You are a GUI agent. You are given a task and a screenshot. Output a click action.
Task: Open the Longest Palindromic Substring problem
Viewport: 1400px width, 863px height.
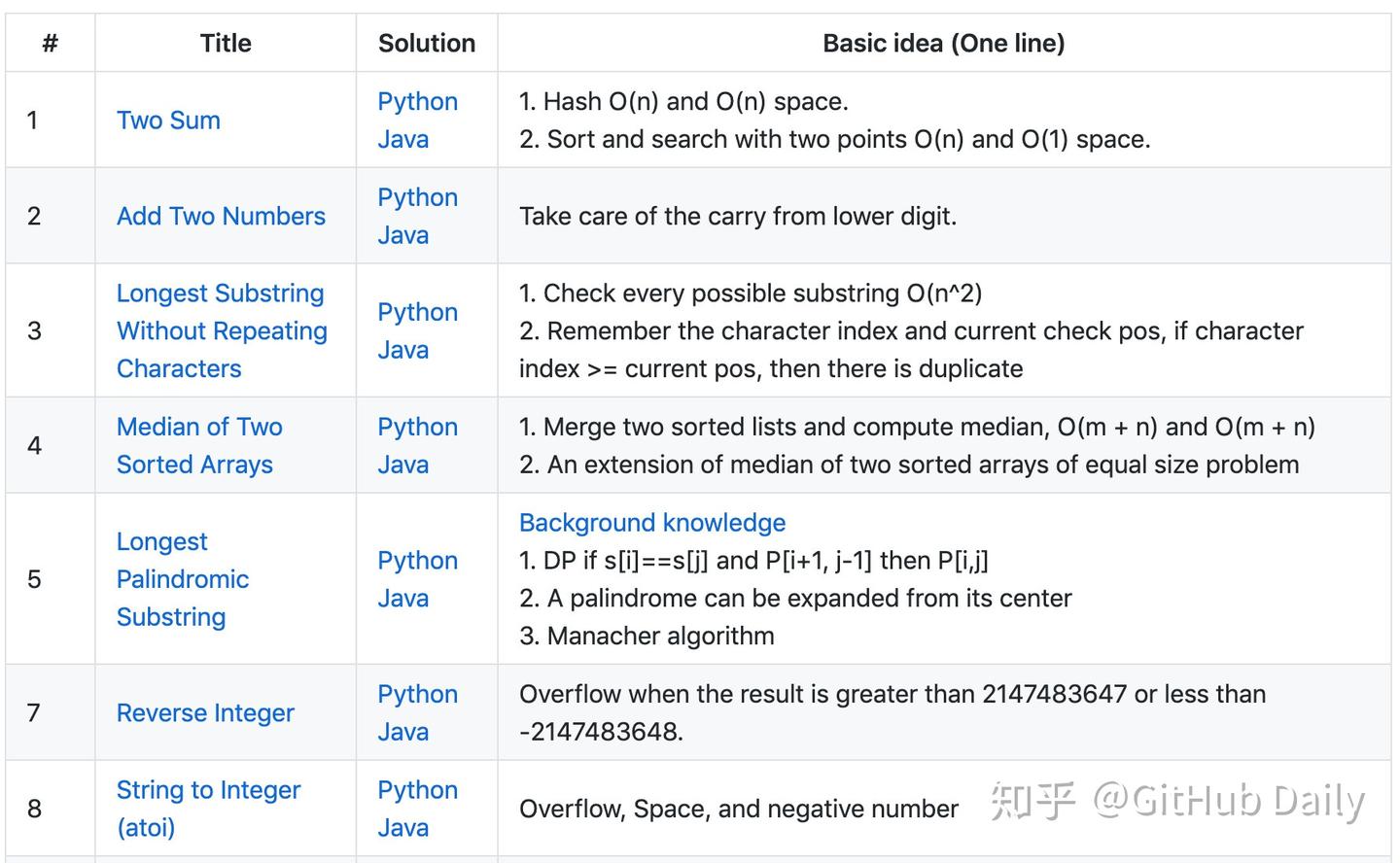[x=182, y=579]
